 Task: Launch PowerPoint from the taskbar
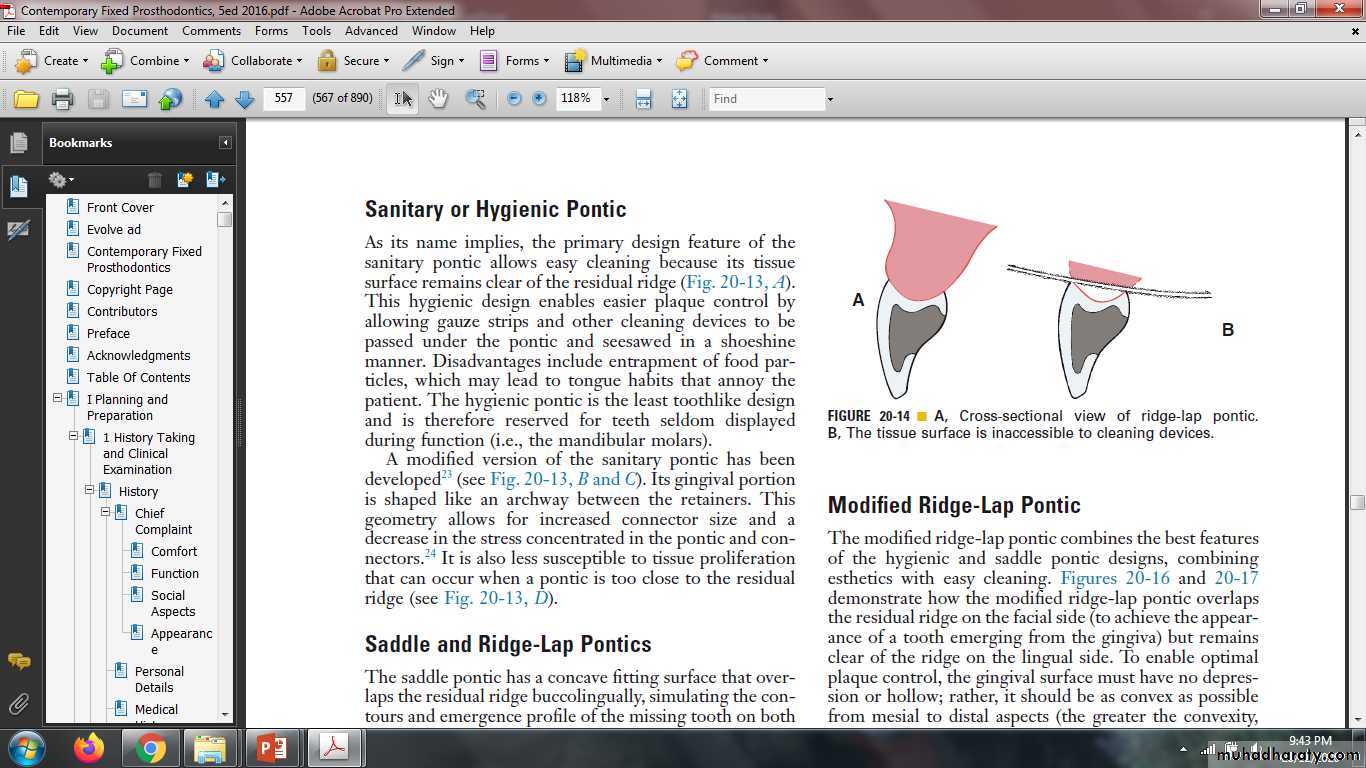click(272, 747)
